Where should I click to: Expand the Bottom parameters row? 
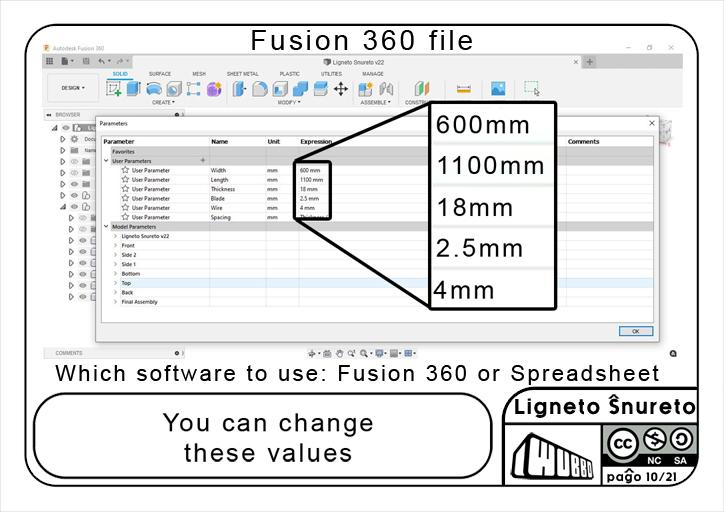(x=115, y=273)
